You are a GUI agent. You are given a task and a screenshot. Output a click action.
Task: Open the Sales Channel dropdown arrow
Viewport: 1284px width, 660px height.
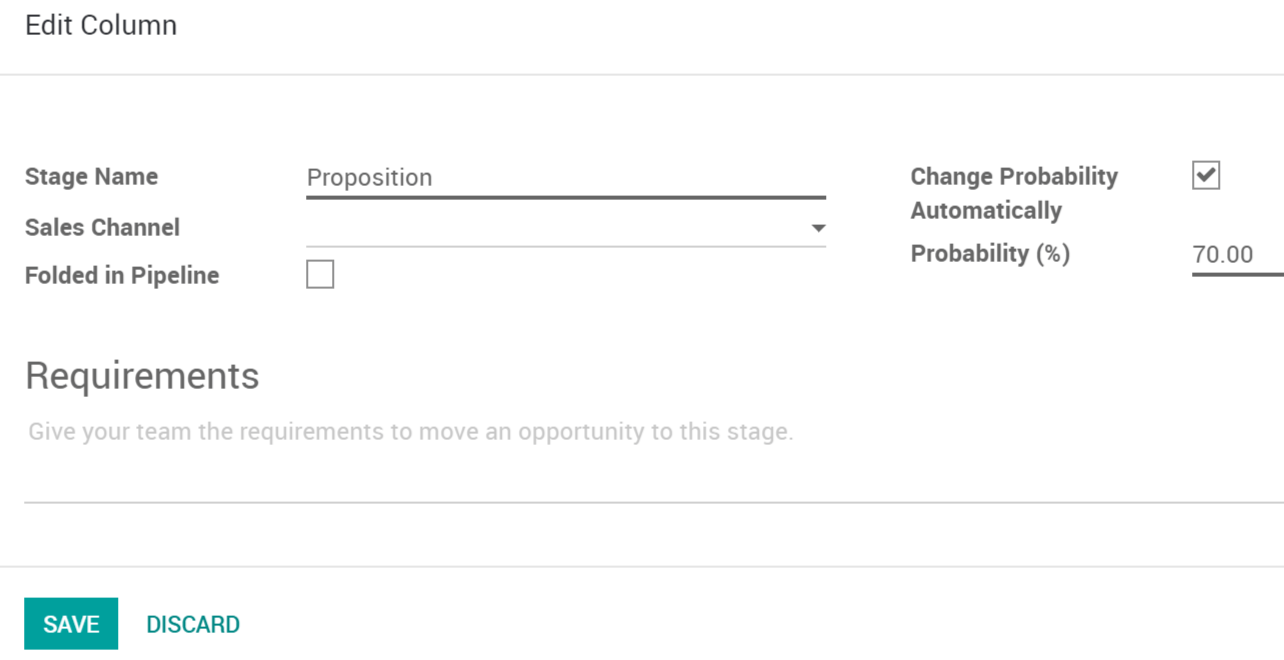point(818,228)
